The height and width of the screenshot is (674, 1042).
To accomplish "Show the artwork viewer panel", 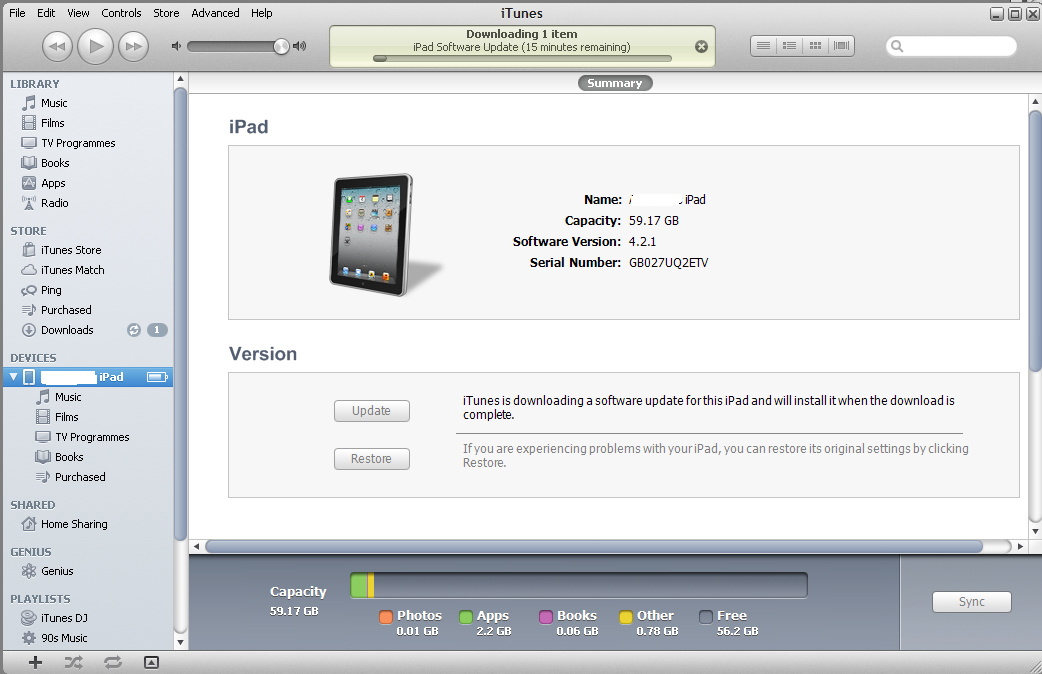I will click(x=152, y=662).
